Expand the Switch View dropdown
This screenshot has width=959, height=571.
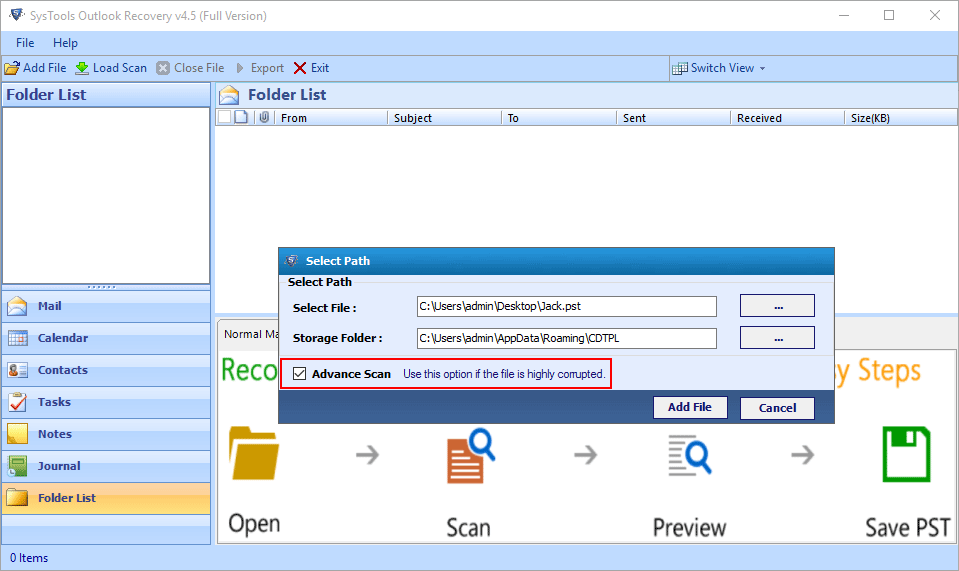tap(720, 68)
